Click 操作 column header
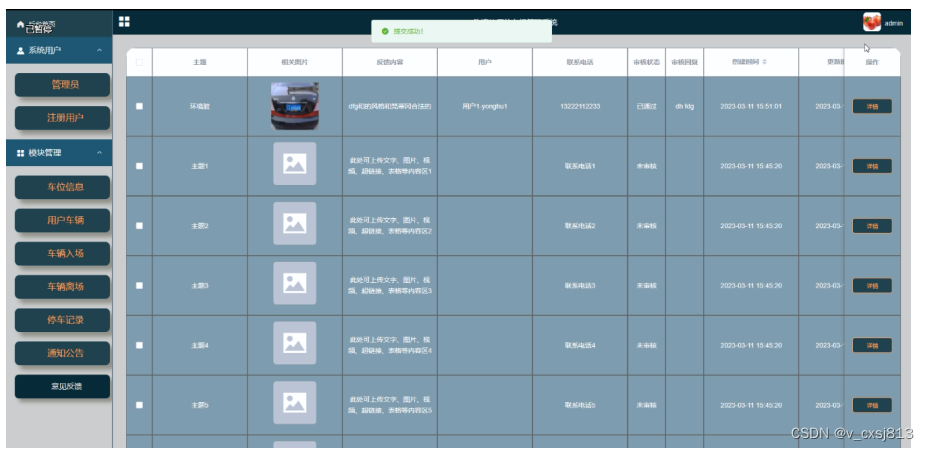This screenshot has width=929, height=451. [872, 62]
